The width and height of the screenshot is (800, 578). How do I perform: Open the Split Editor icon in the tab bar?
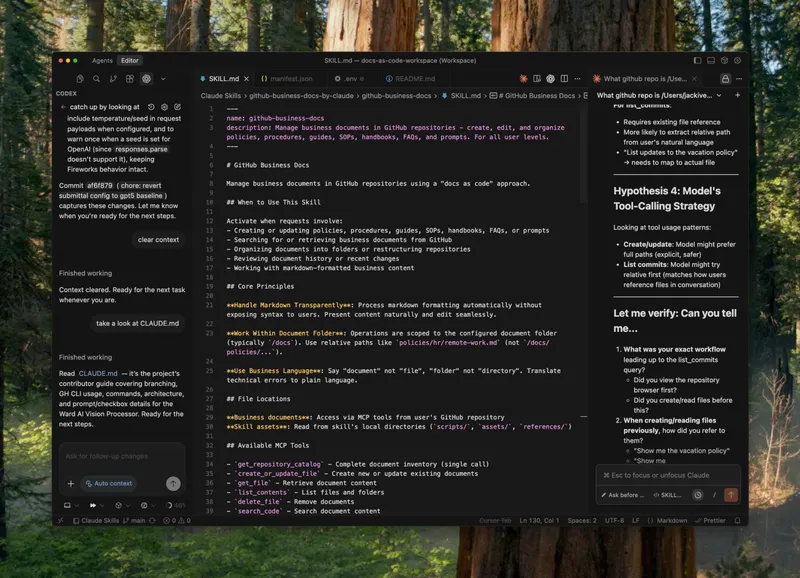tap(564, 78)
